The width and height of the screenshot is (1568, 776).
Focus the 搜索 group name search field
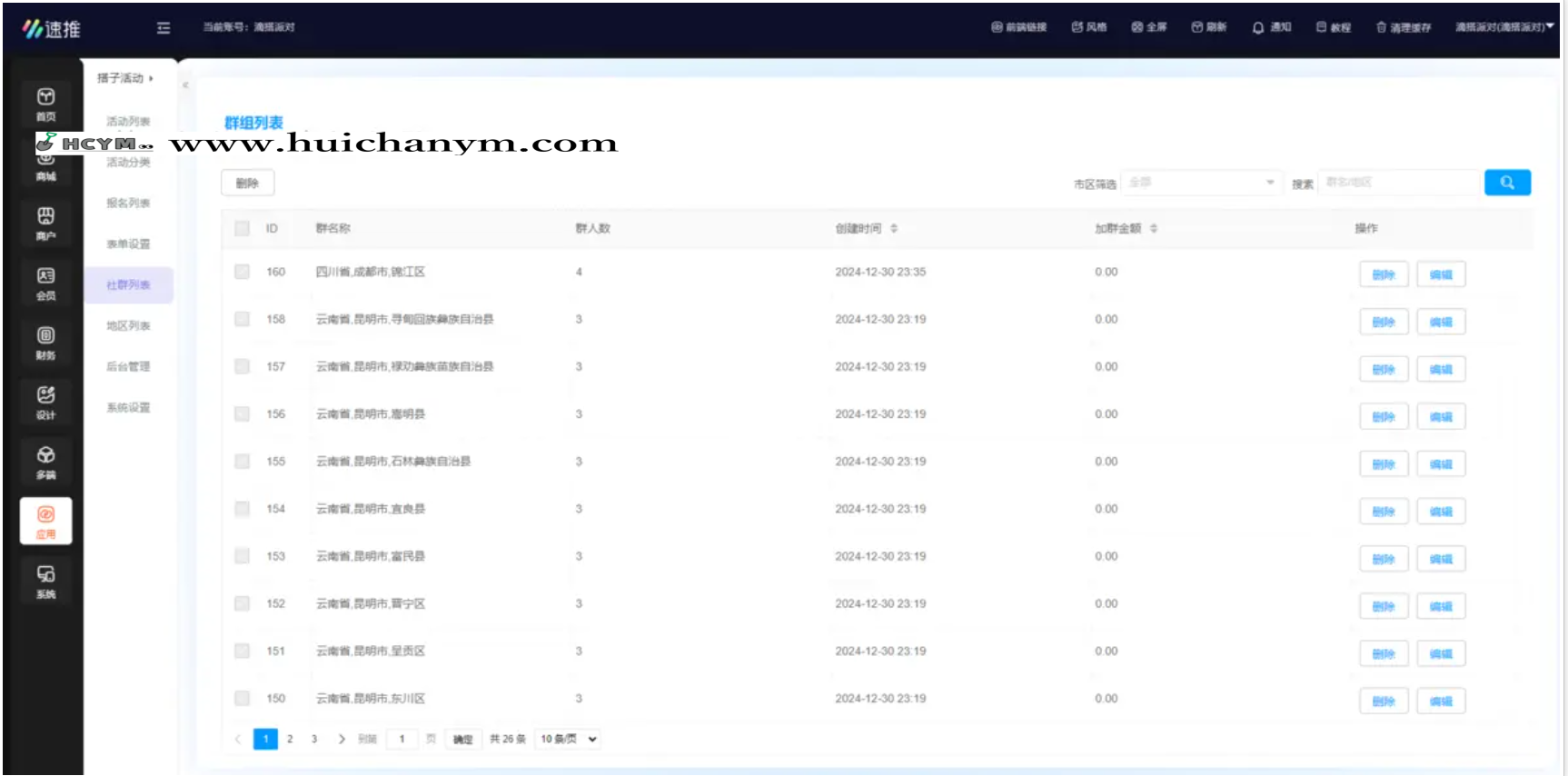point(1399,183)
